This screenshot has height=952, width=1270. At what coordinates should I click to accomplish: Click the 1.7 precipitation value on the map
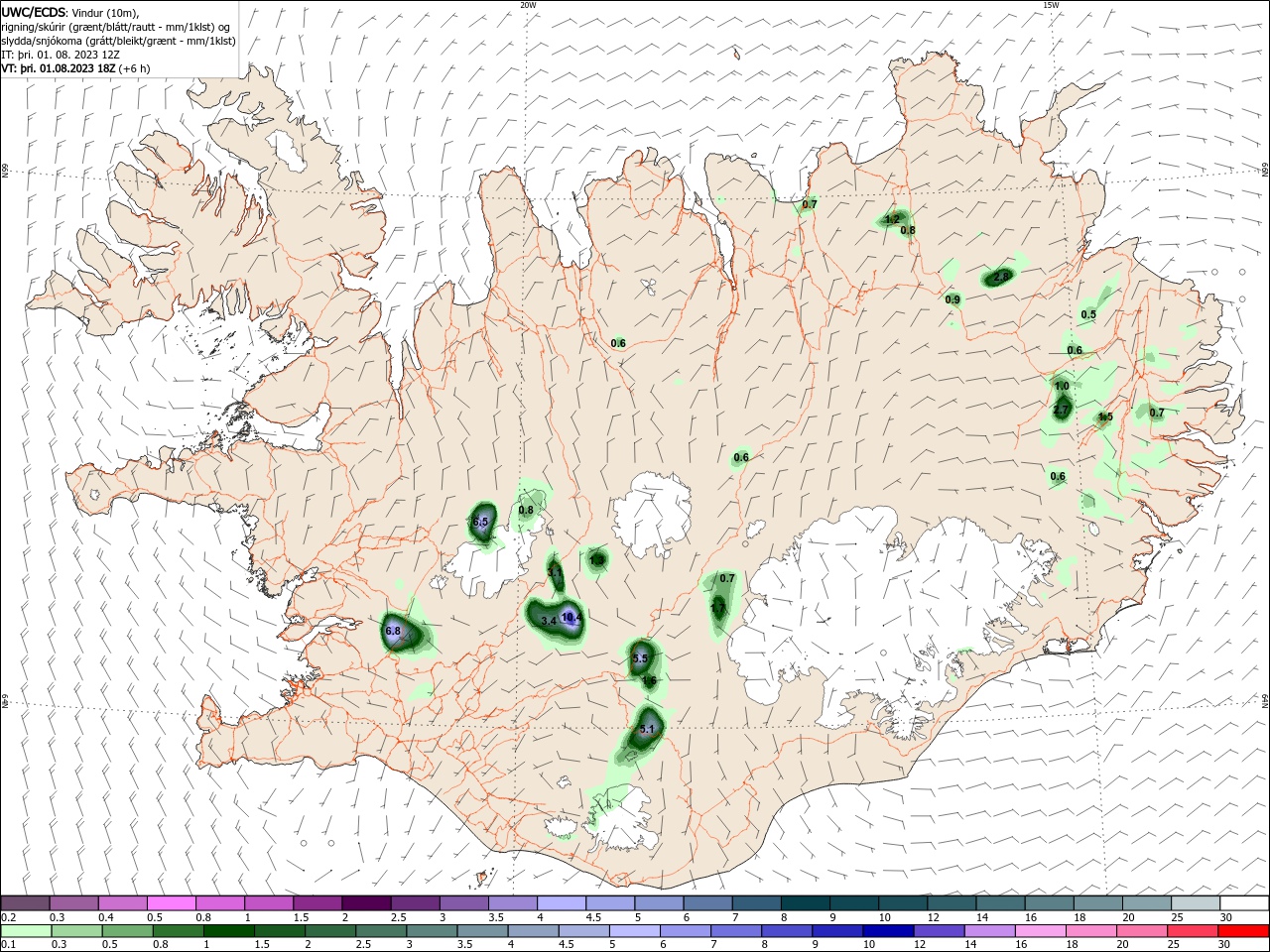[x=718, y=607]
